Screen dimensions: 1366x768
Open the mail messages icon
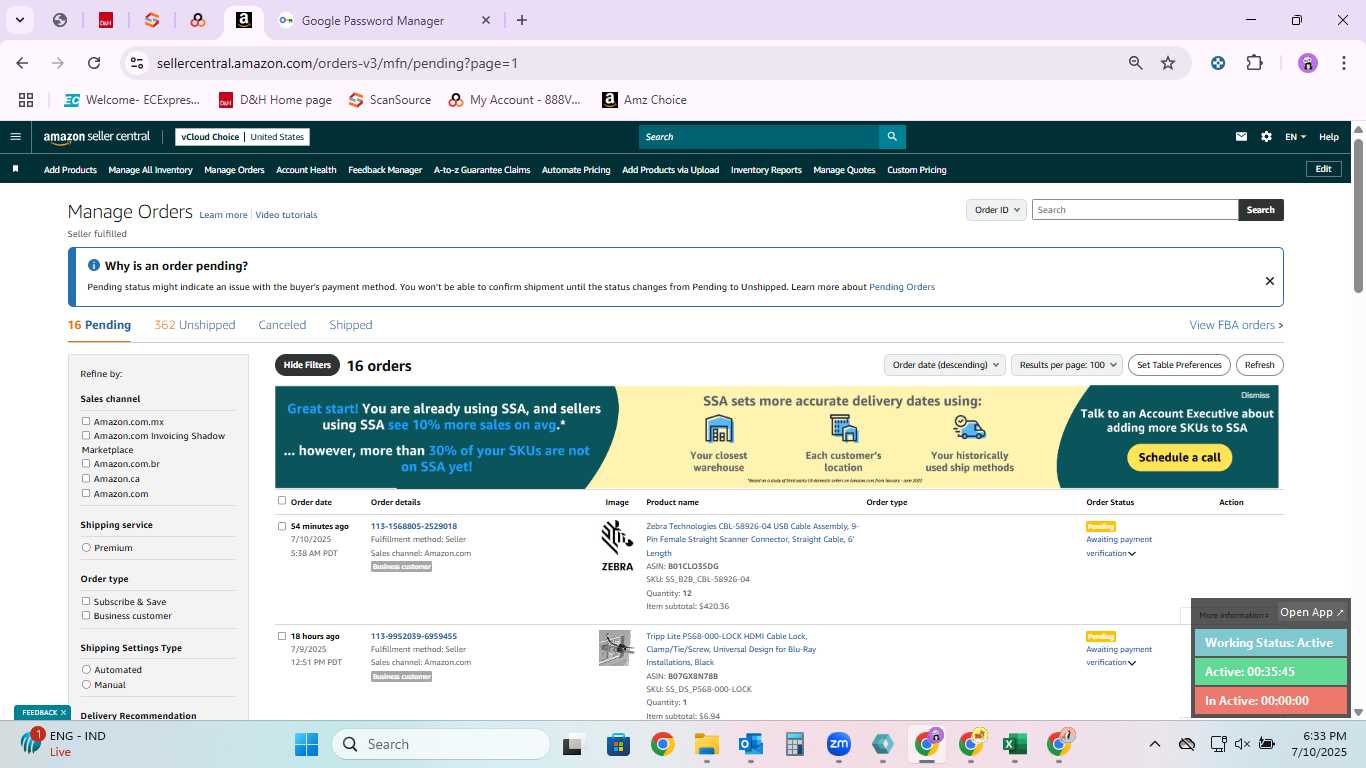click(1241, 137)
